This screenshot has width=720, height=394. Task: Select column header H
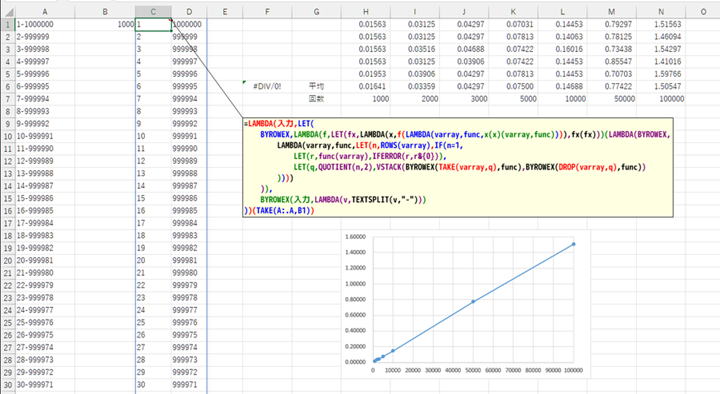coord(366,12)
